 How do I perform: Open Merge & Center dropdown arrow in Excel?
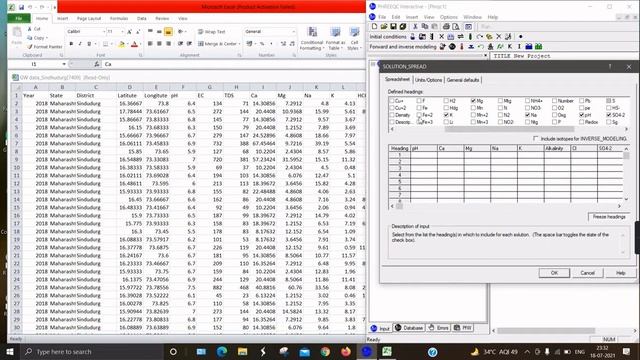click(x=239, y=44)
